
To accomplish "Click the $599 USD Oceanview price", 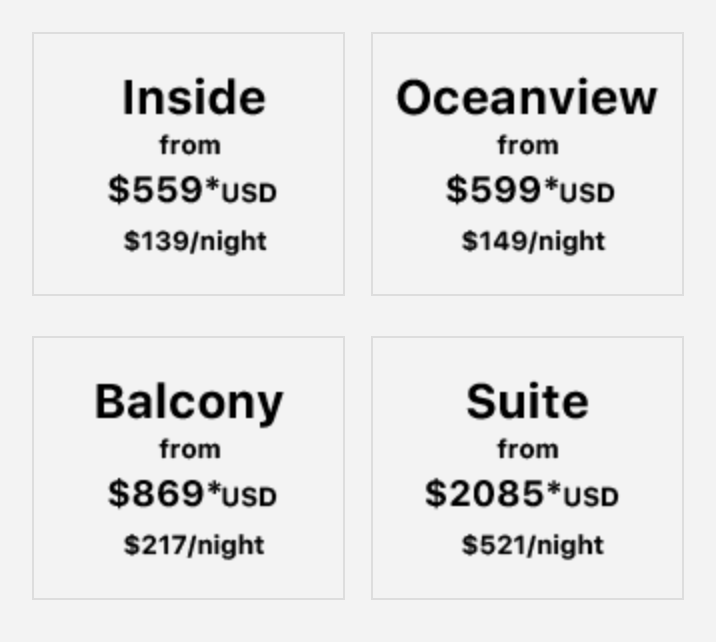I will [x=530, y=189].
